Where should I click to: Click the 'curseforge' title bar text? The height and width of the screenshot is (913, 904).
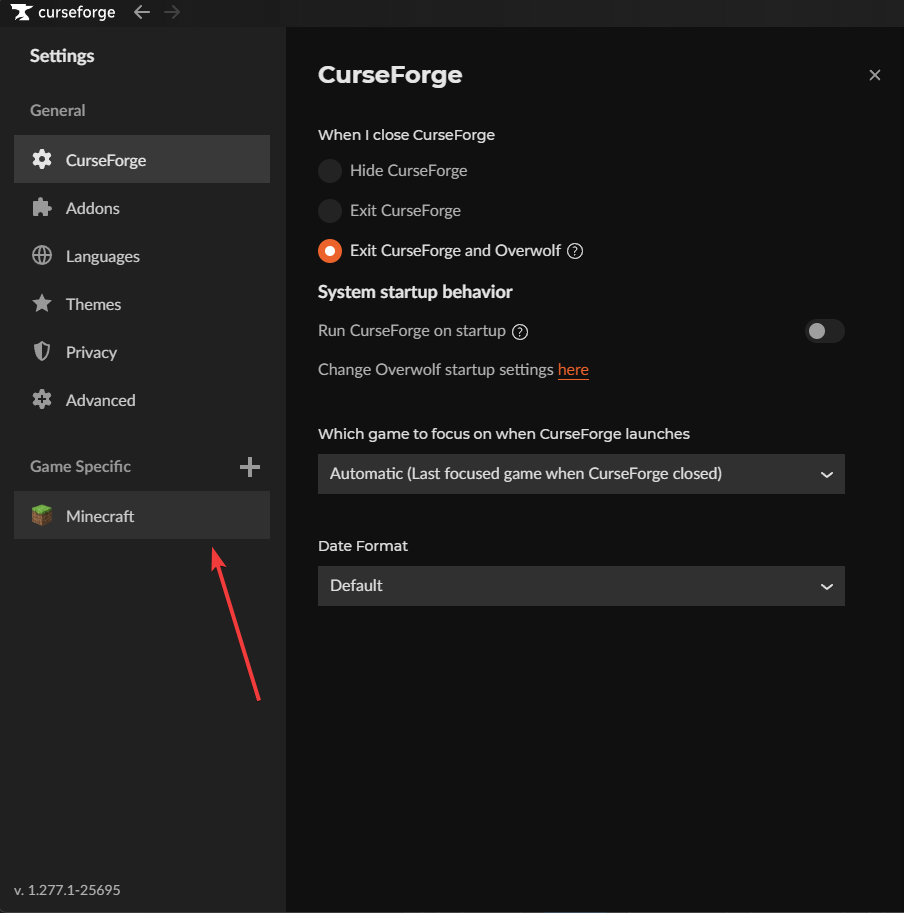(76, 12)
